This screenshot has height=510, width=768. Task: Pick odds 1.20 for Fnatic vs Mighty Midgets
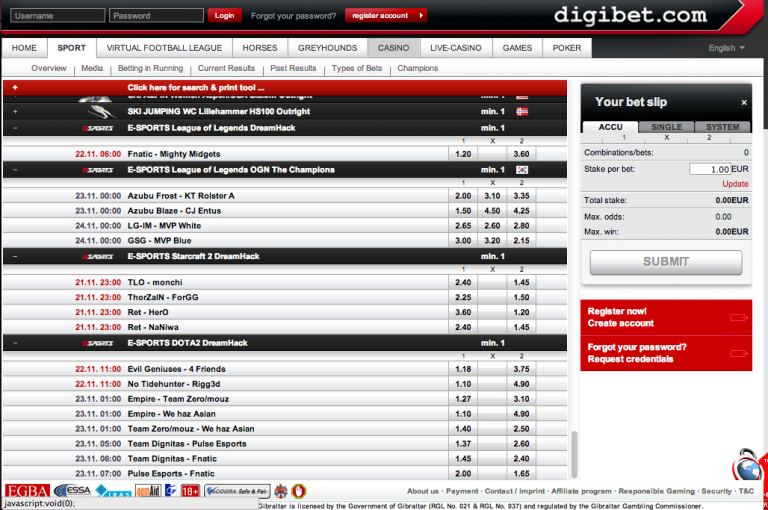coord(463,154)
